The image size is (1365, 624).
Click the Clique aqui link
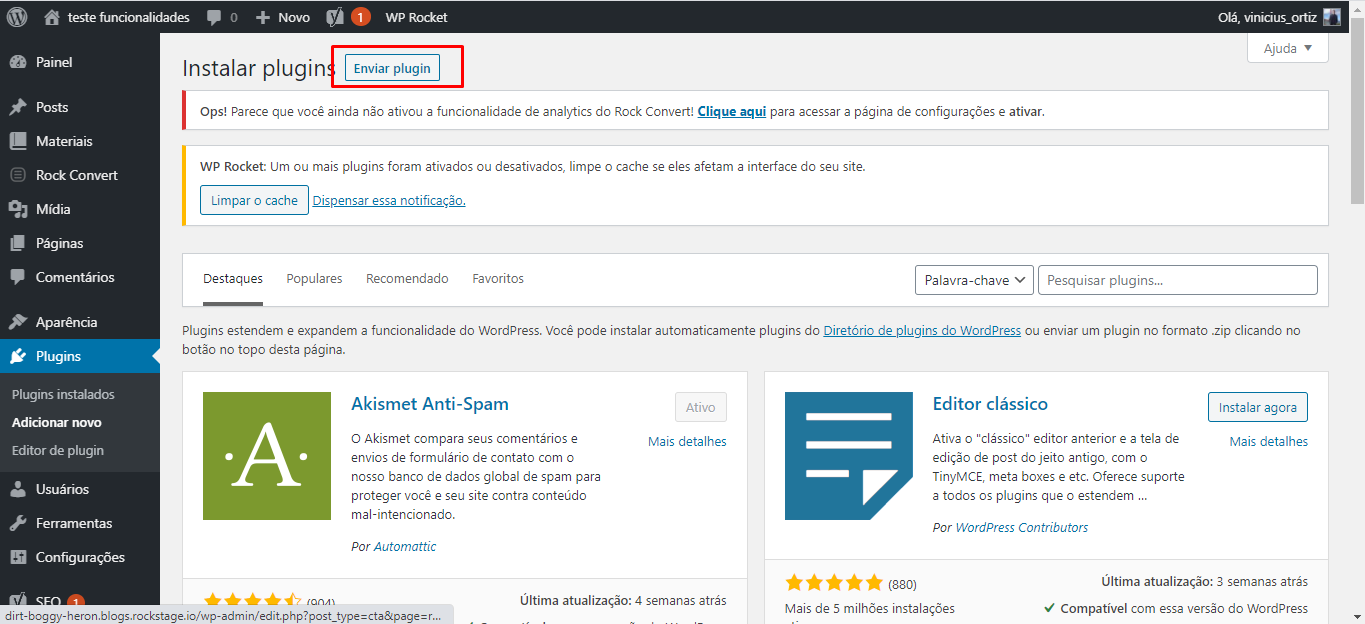pyautogui.click(x=732, y=112)
